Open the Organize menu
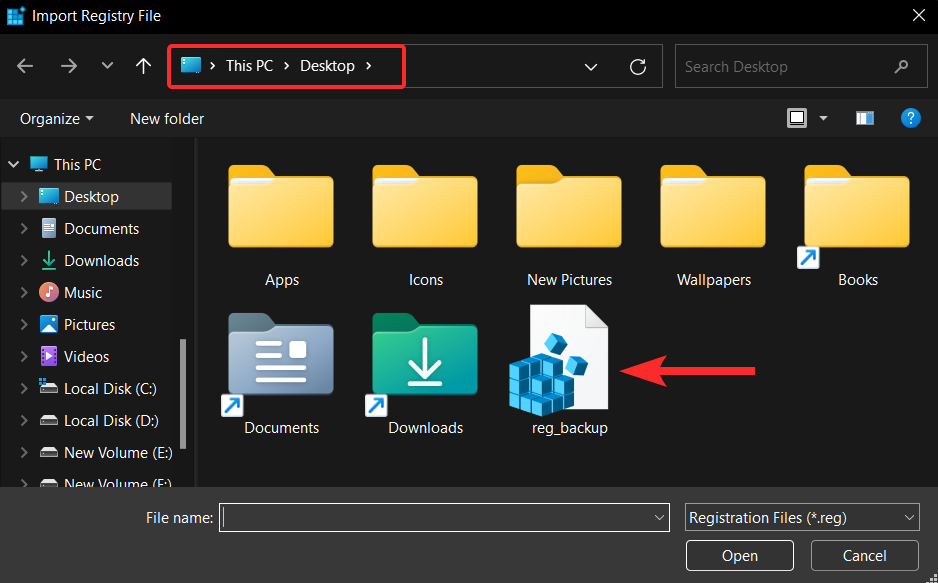Screen dimensions: 938x583 (x=56, y=118)
